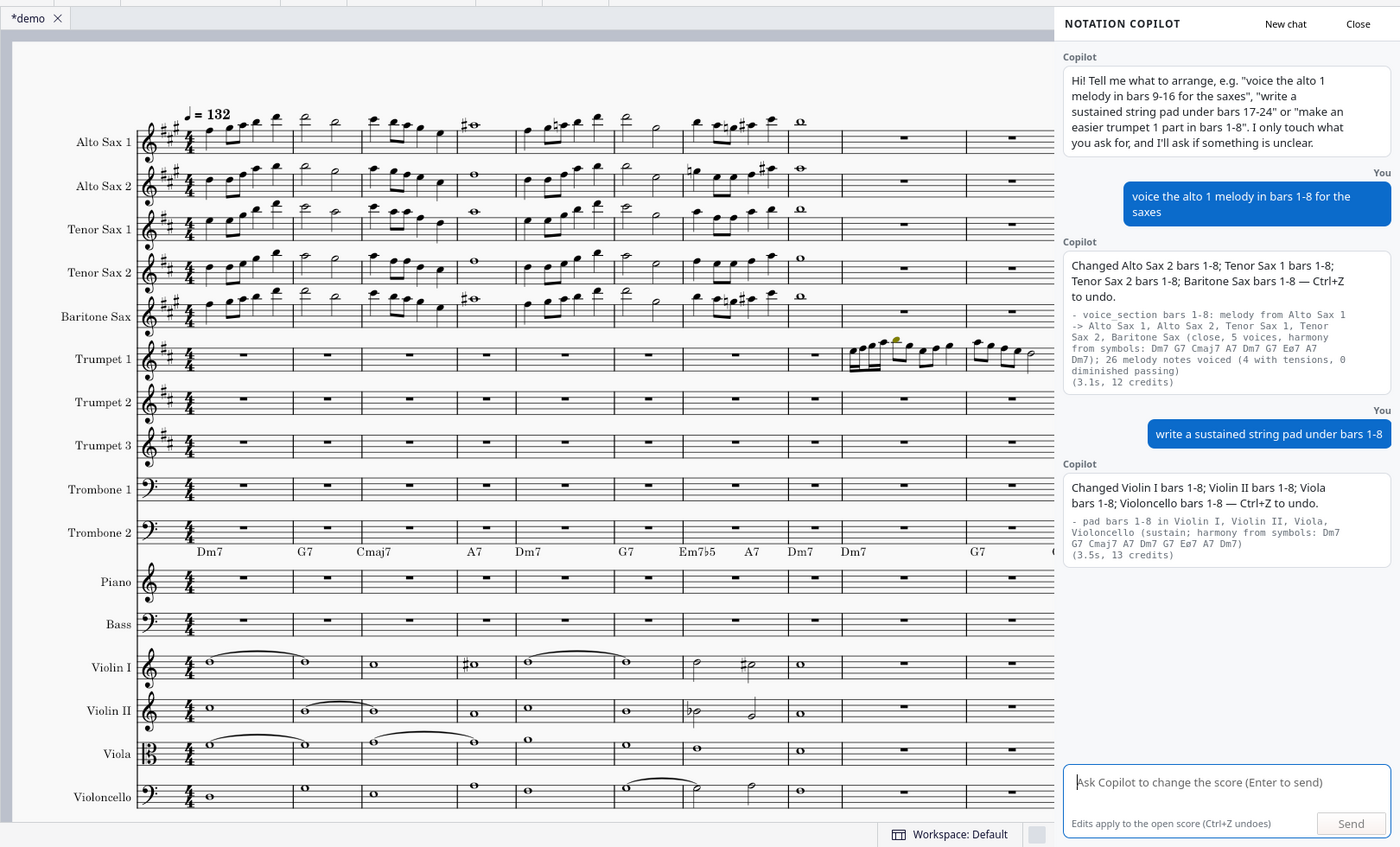Click the treble clef on Trumpet 1 staff

pos(151,360)
